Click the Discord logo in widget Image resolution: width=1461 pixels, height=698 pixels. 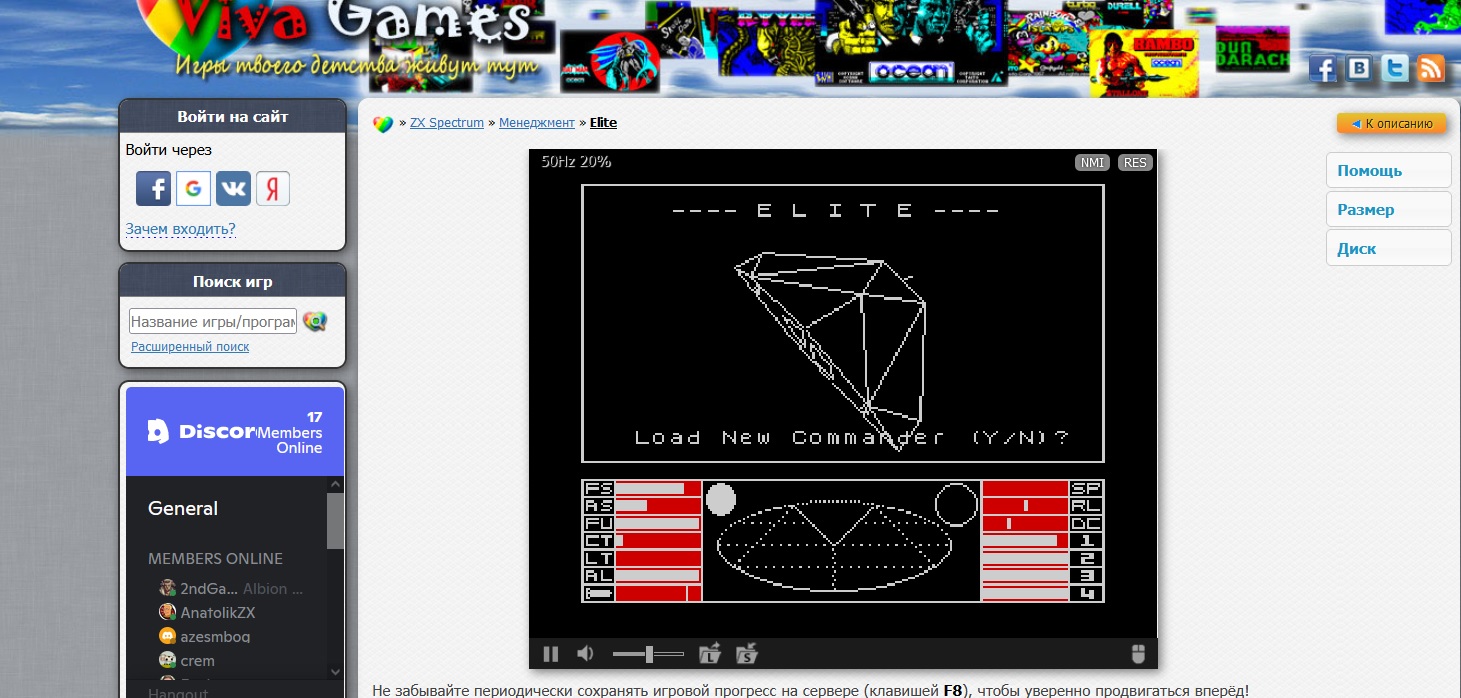(200, 431)
